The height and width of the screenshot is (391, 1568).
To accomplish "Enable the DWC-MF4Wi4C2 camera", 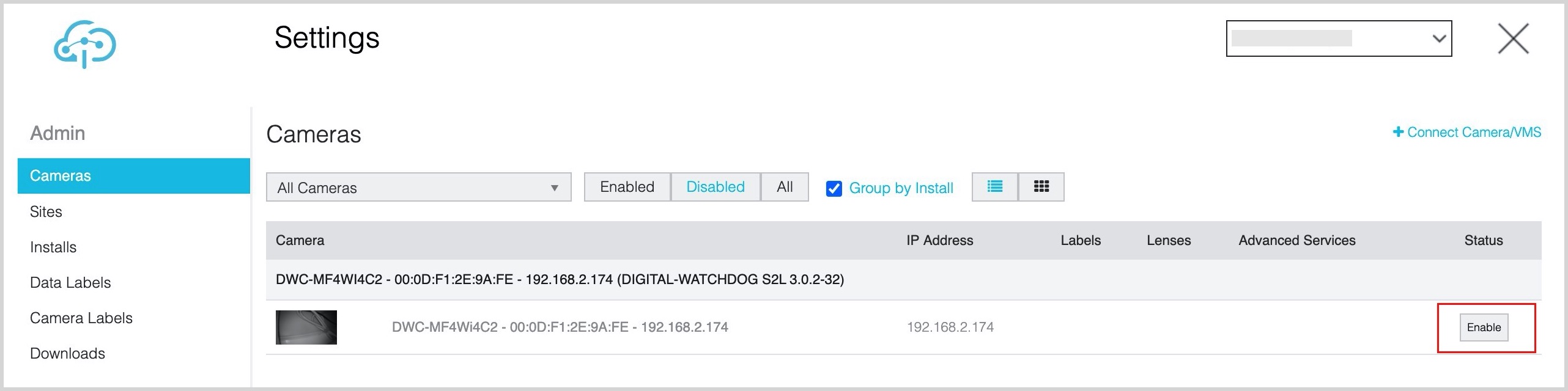I will tap(1484, 327).
